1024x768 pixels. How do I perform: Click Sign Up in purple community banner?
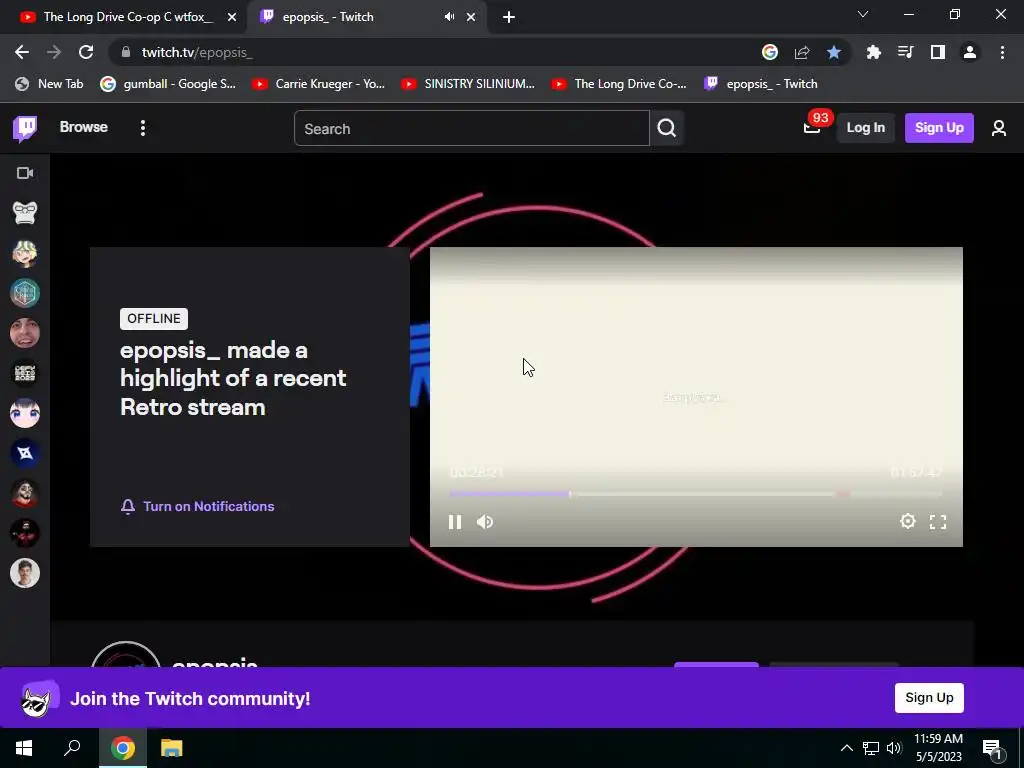[929, 697]
